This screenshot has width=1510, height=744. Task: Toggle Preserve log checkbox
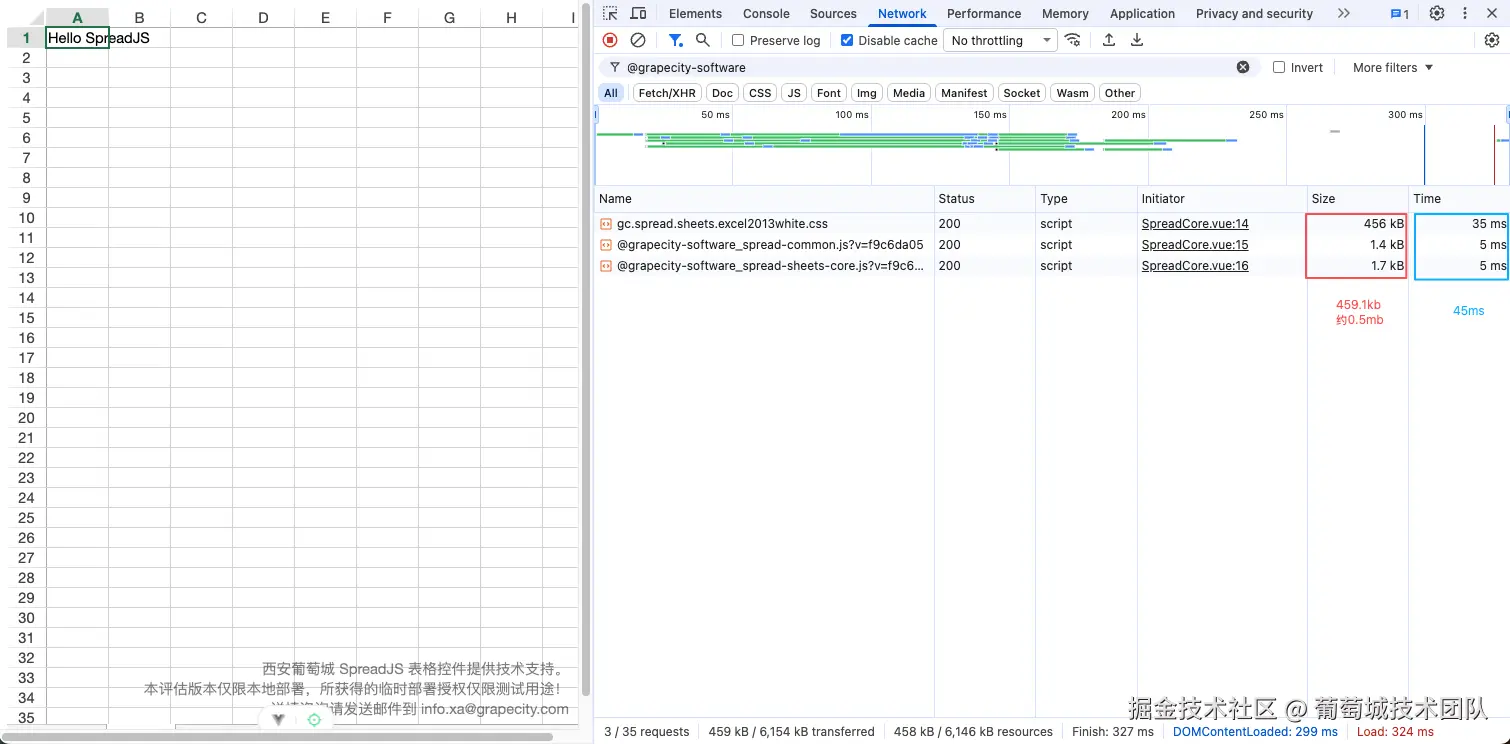click(x=738, y=41)
